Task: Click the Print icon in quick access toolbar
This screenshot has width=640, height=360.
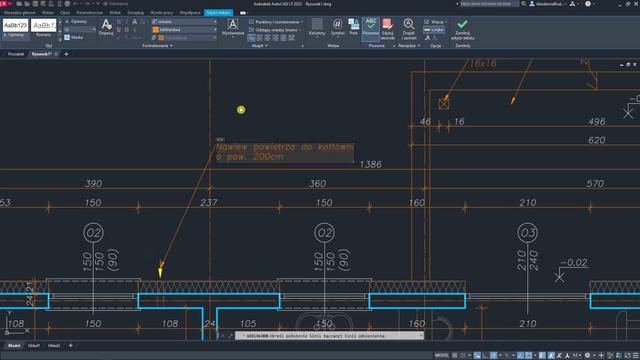Action: click(x=67, y=4)
